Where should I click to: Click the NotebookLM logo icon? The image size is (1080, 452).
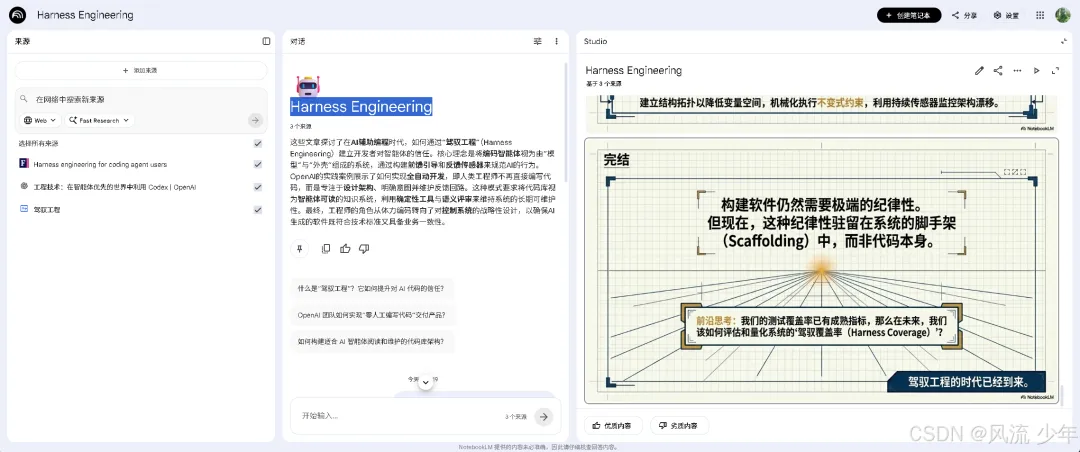click(18, 14)
